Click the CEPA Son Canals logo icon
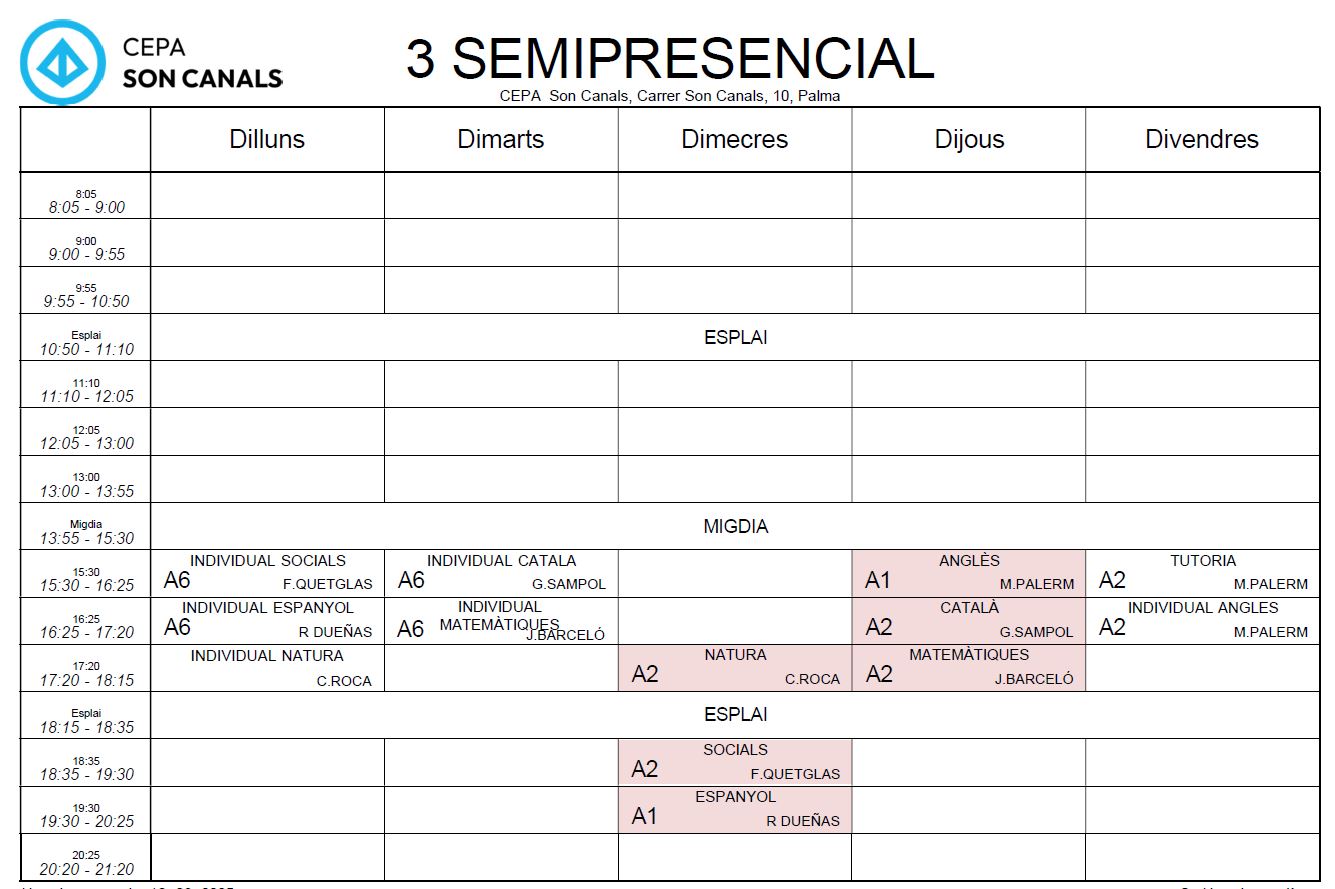Image resolution: width=1335 pixels, height=889 pixels. (62, 62)
